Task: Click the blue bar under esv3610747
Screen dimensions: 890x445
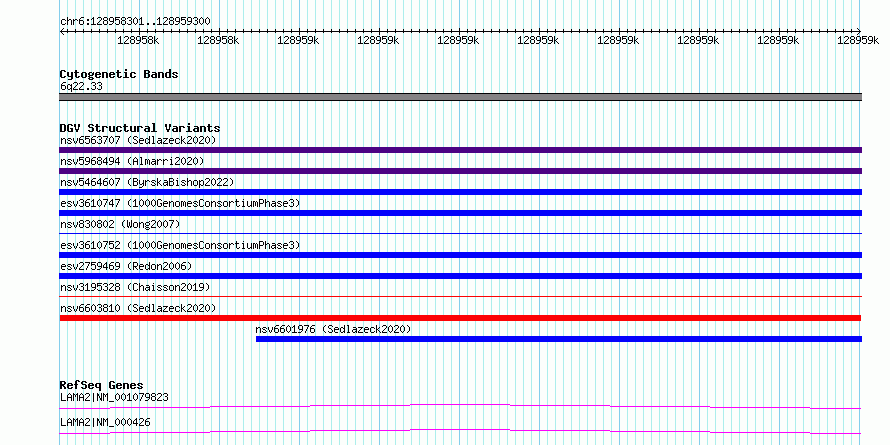Action: (460, 213)
